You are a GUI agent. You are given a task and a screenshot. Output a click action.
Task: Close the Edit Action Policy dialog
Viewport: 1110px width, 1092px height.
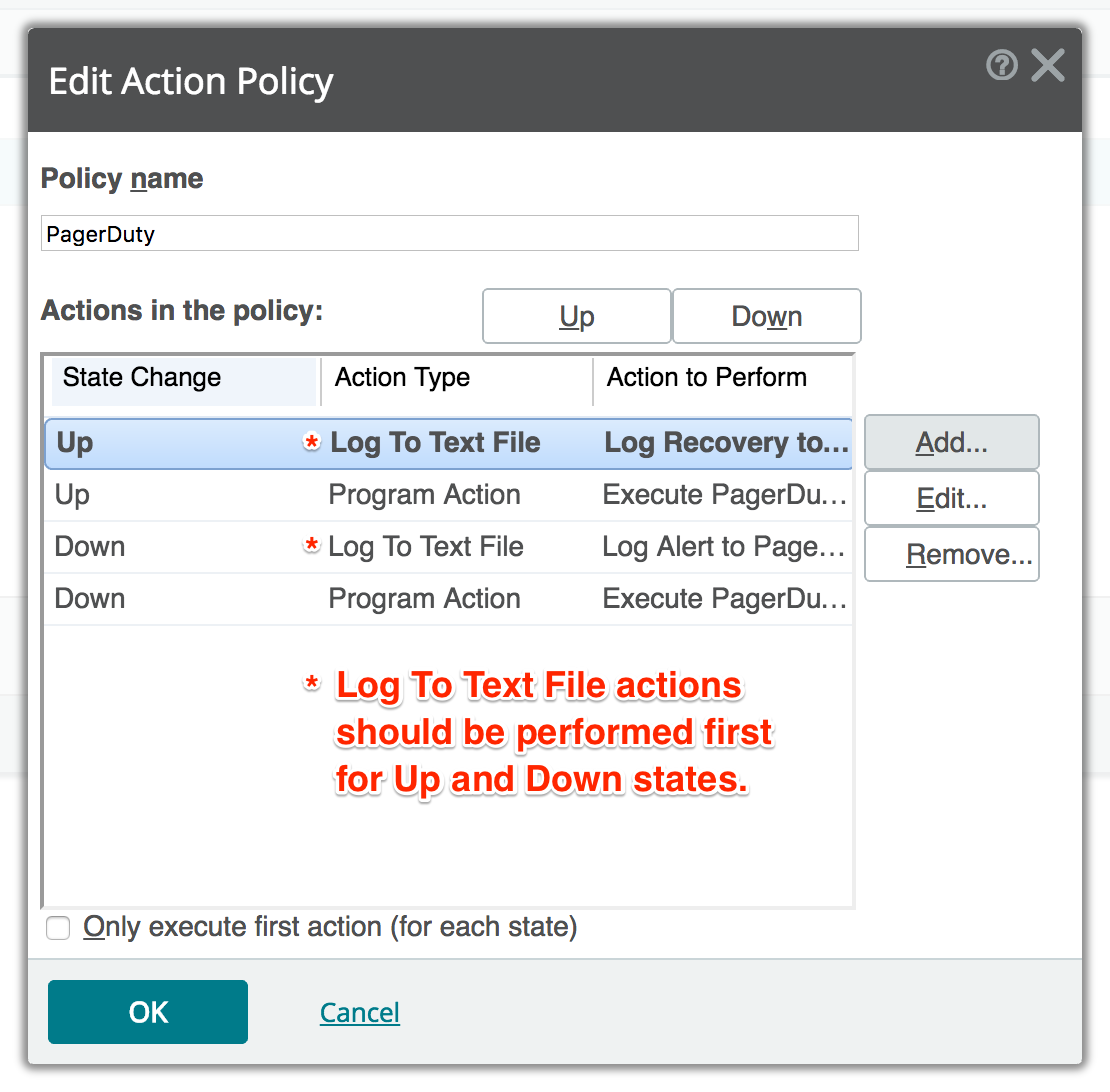[x=1048, y=66]
